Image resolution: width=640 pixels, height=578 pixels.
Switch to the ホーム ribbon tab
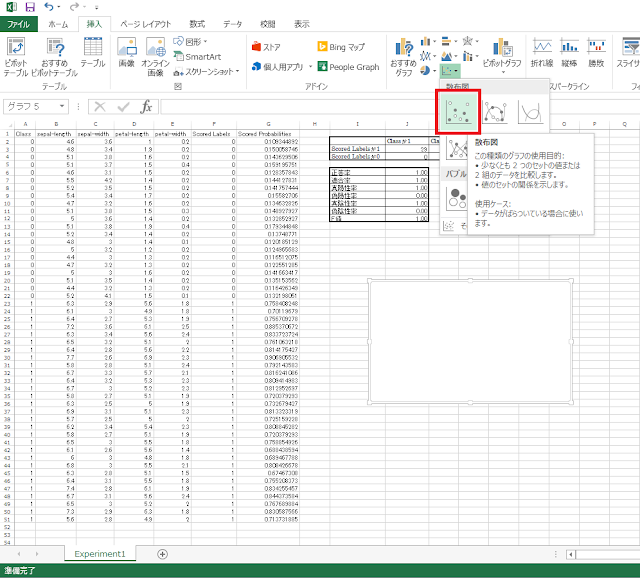click(59, 23)
